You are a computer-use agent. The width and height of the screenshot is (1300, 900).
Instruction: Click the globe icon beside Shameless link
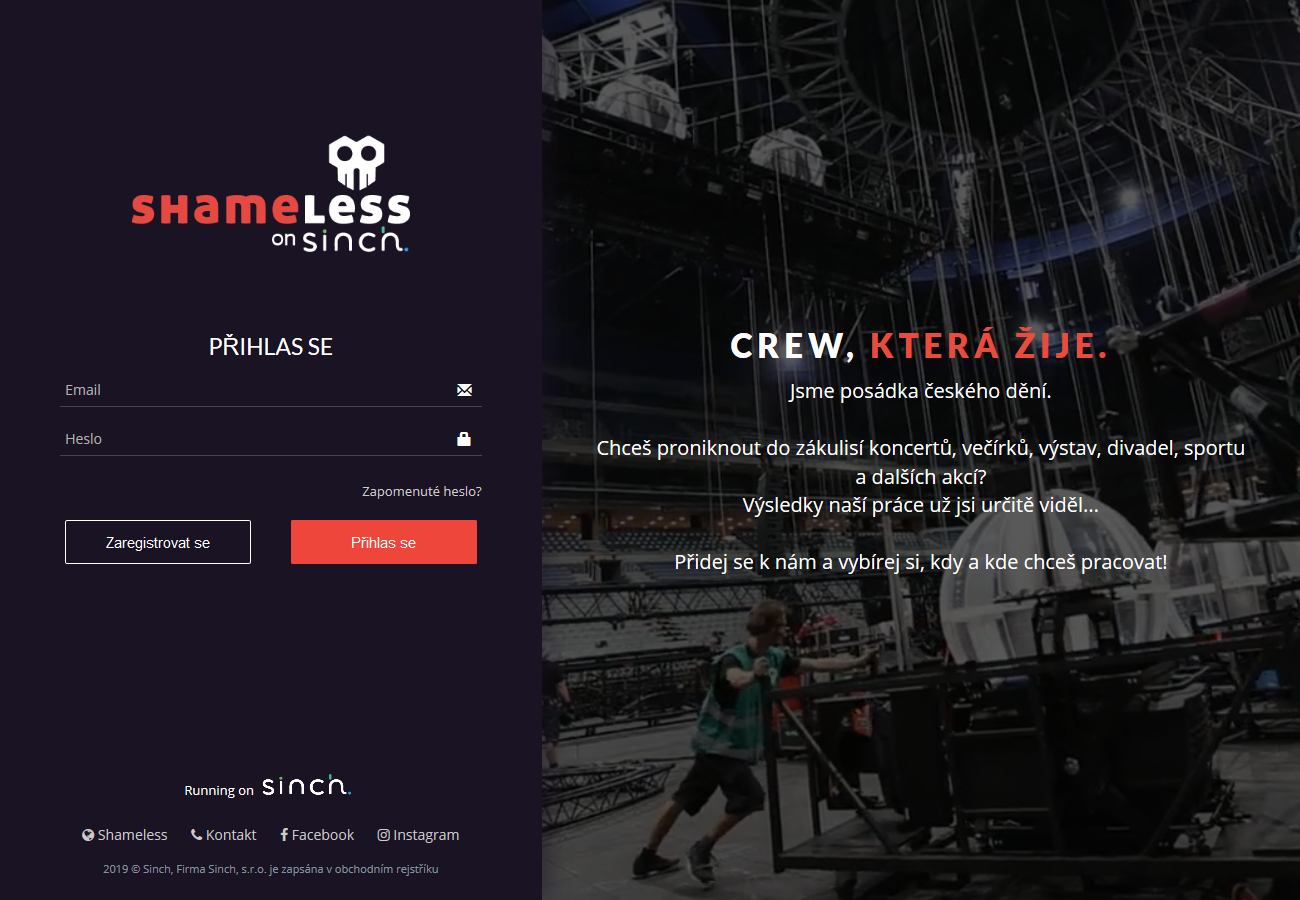[88, 835]
